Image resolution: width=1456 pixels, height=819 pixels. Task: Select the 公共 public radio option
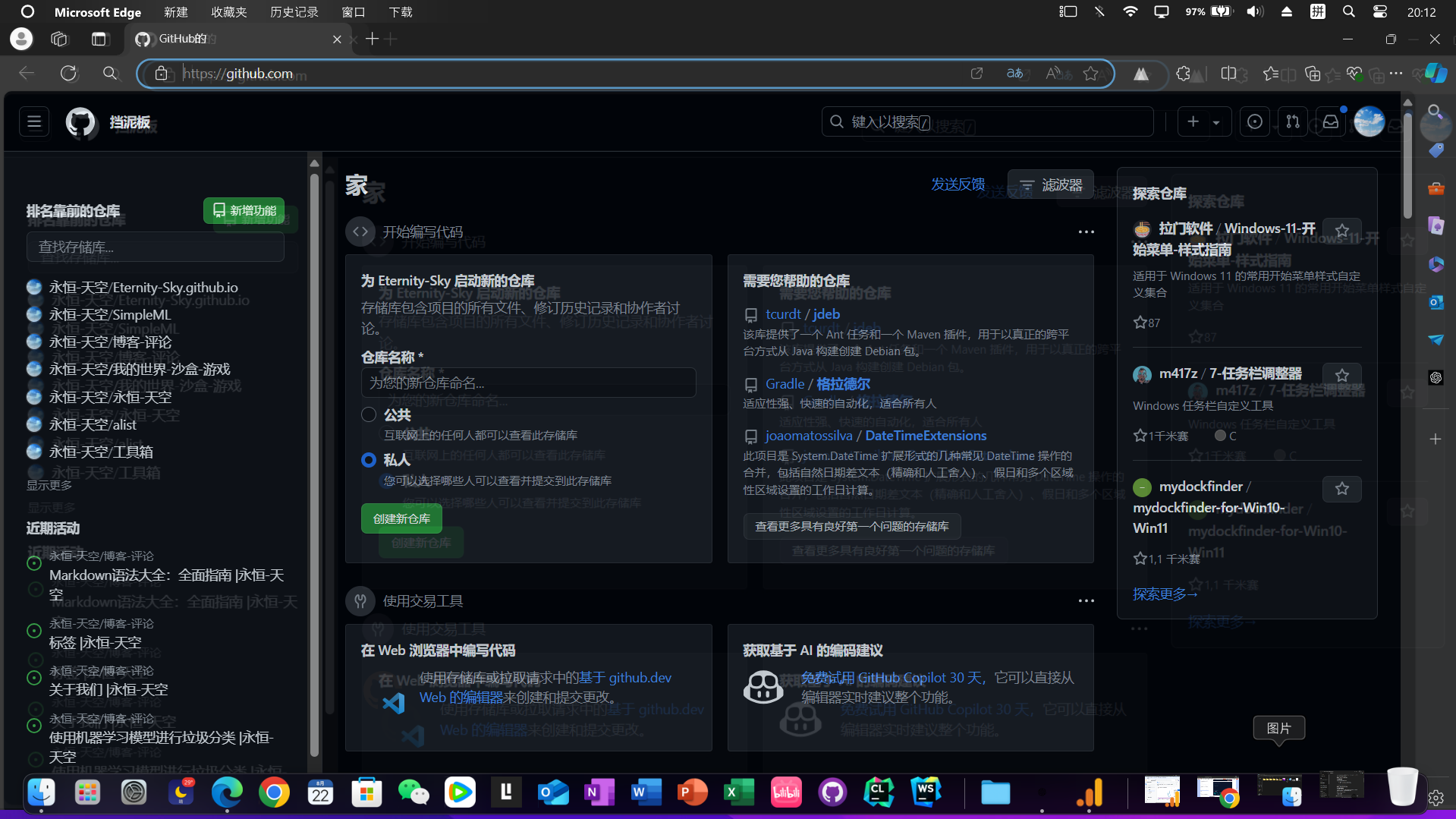[x=369, y=414]
